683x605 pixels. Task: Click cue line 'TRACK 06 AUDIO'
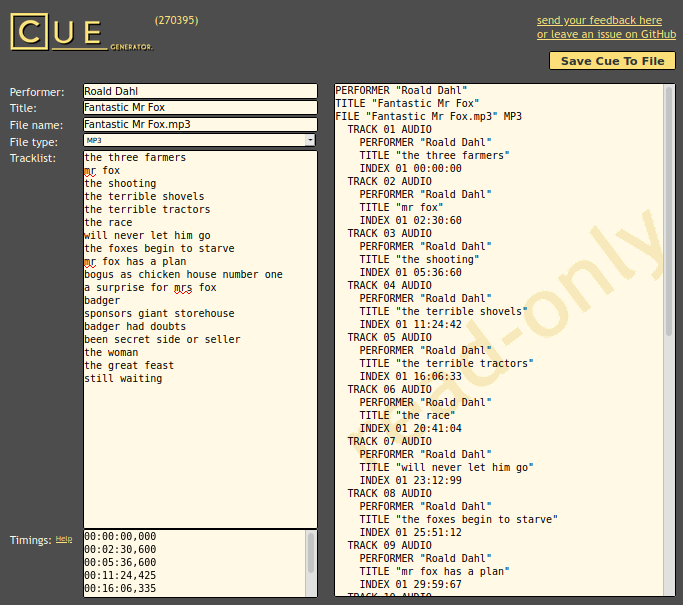(x=389, y=390)
